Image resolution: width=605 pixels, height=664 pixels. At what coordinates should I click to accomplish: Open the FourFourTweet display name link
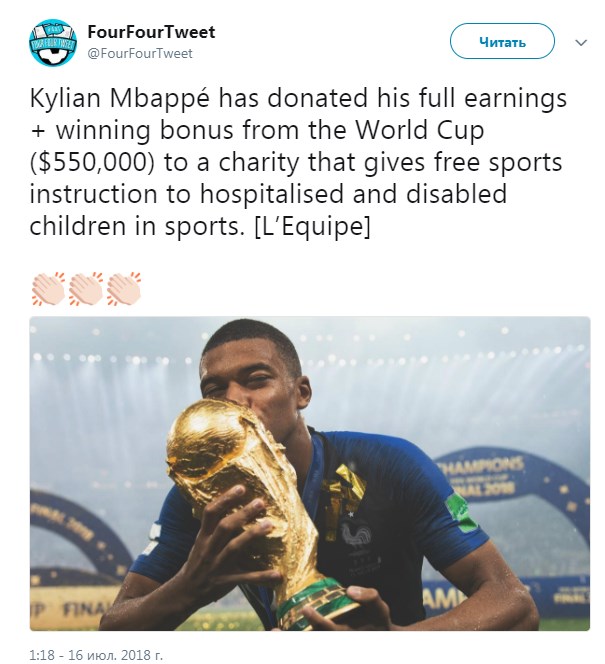tap(151, 32)
